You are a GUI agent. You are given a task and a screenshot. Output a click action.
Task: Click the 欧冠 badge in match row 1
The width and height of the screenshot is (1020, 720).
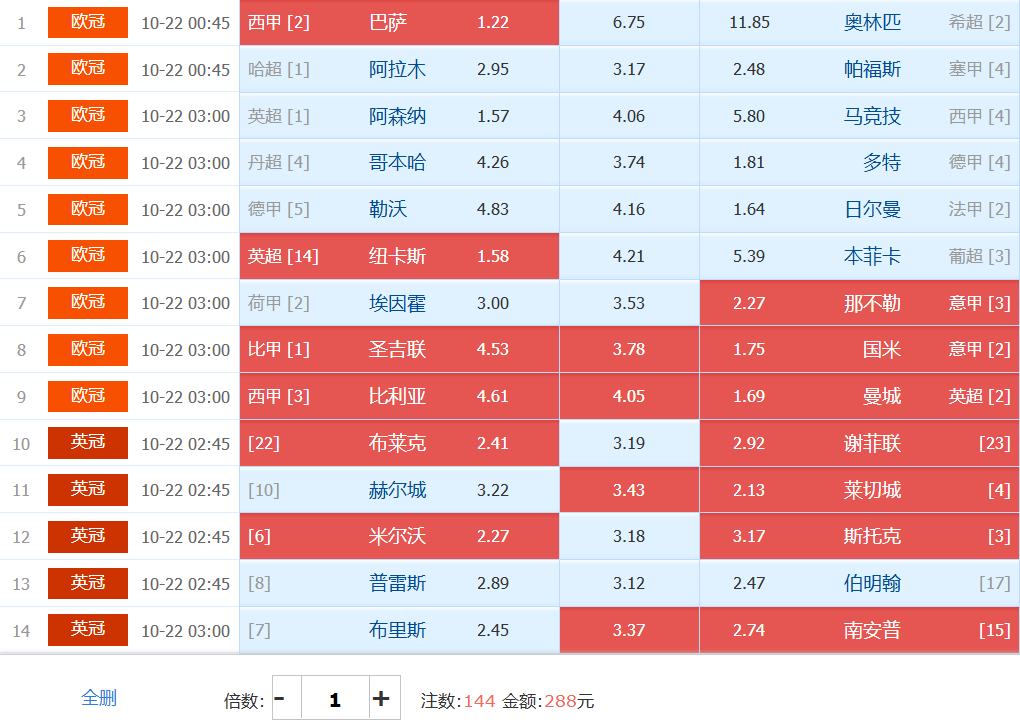pos(88,22)
